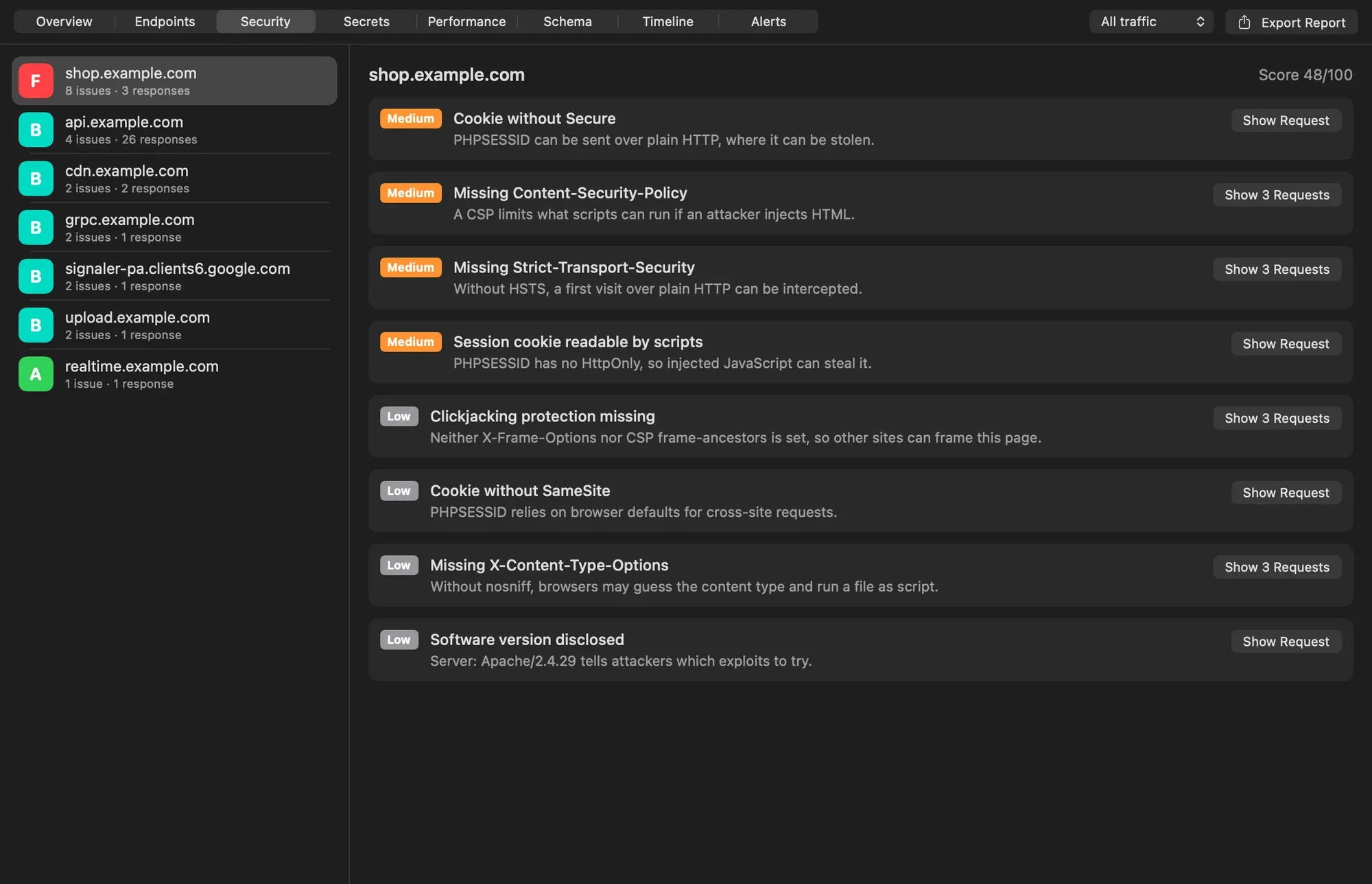Click the B grade badge beside api.example.com

(36, 130)
